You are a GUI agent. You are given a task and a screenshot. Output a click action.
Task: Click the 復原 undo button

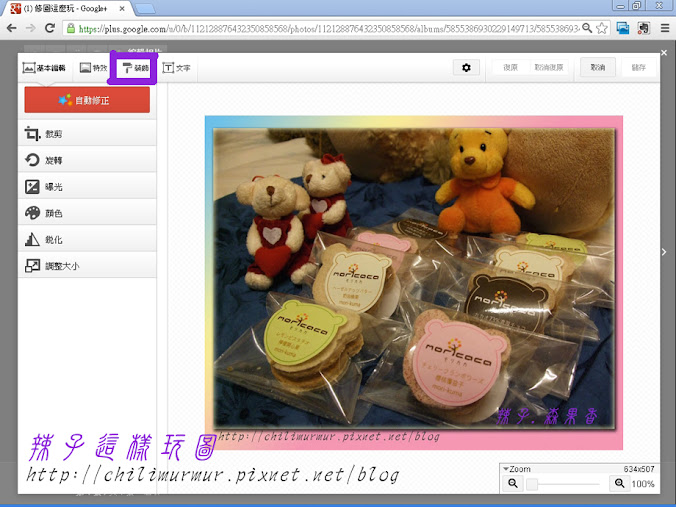coord(510,68)
